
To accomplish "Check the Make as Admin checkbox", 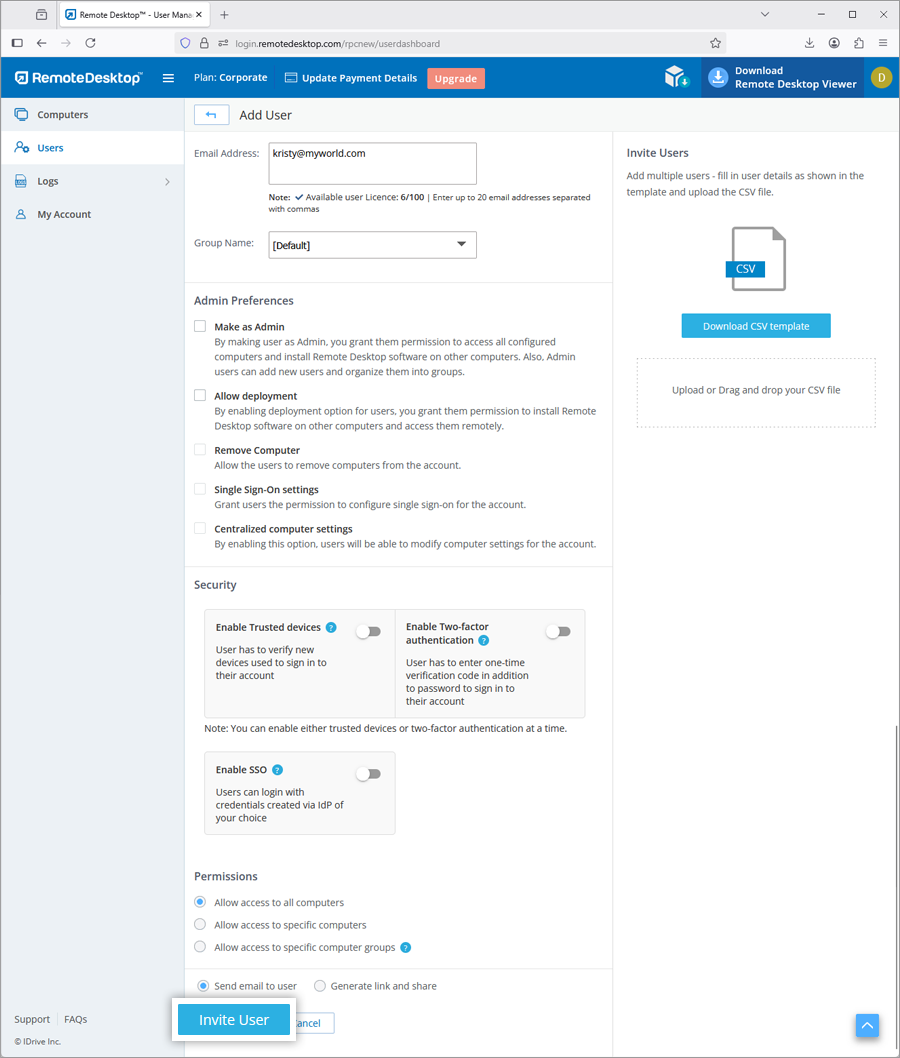I will point(200,326).
